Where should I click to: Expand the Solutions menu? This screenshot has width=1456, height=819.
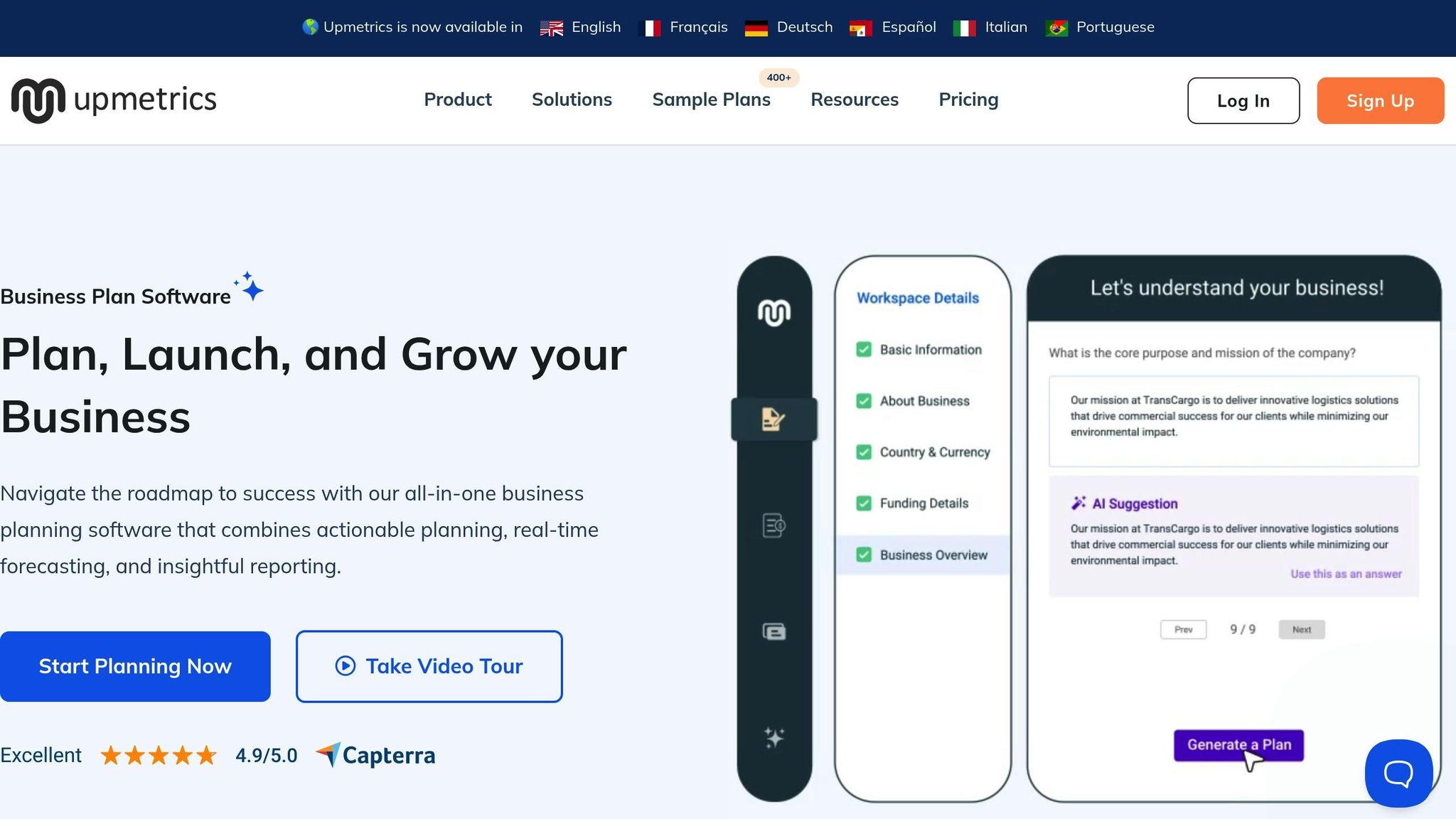point(572,100)
